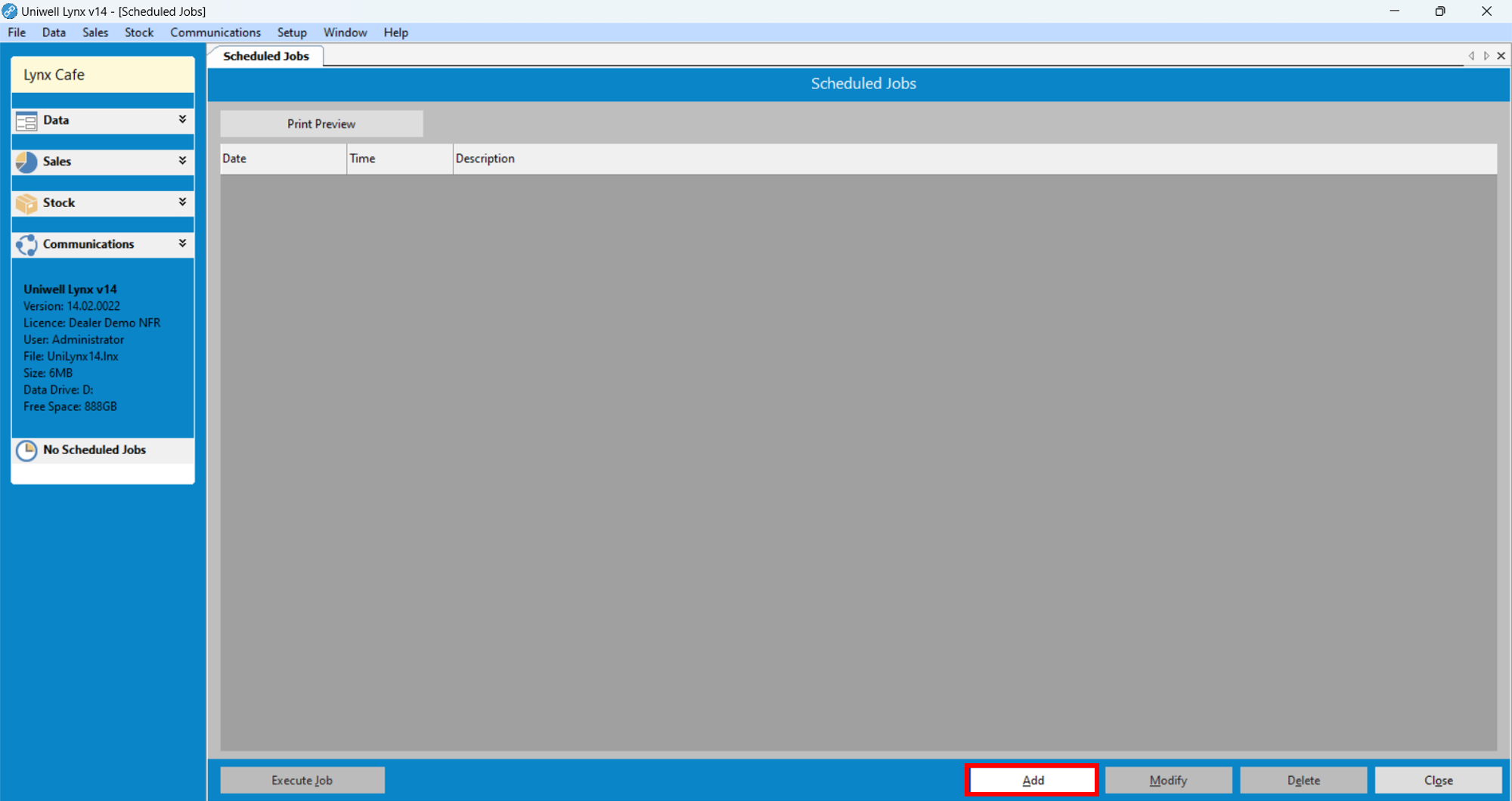Screen dimensions: 1512x801
Task: Expand the Sales sidebar section chevron
Action: [182, 161]
